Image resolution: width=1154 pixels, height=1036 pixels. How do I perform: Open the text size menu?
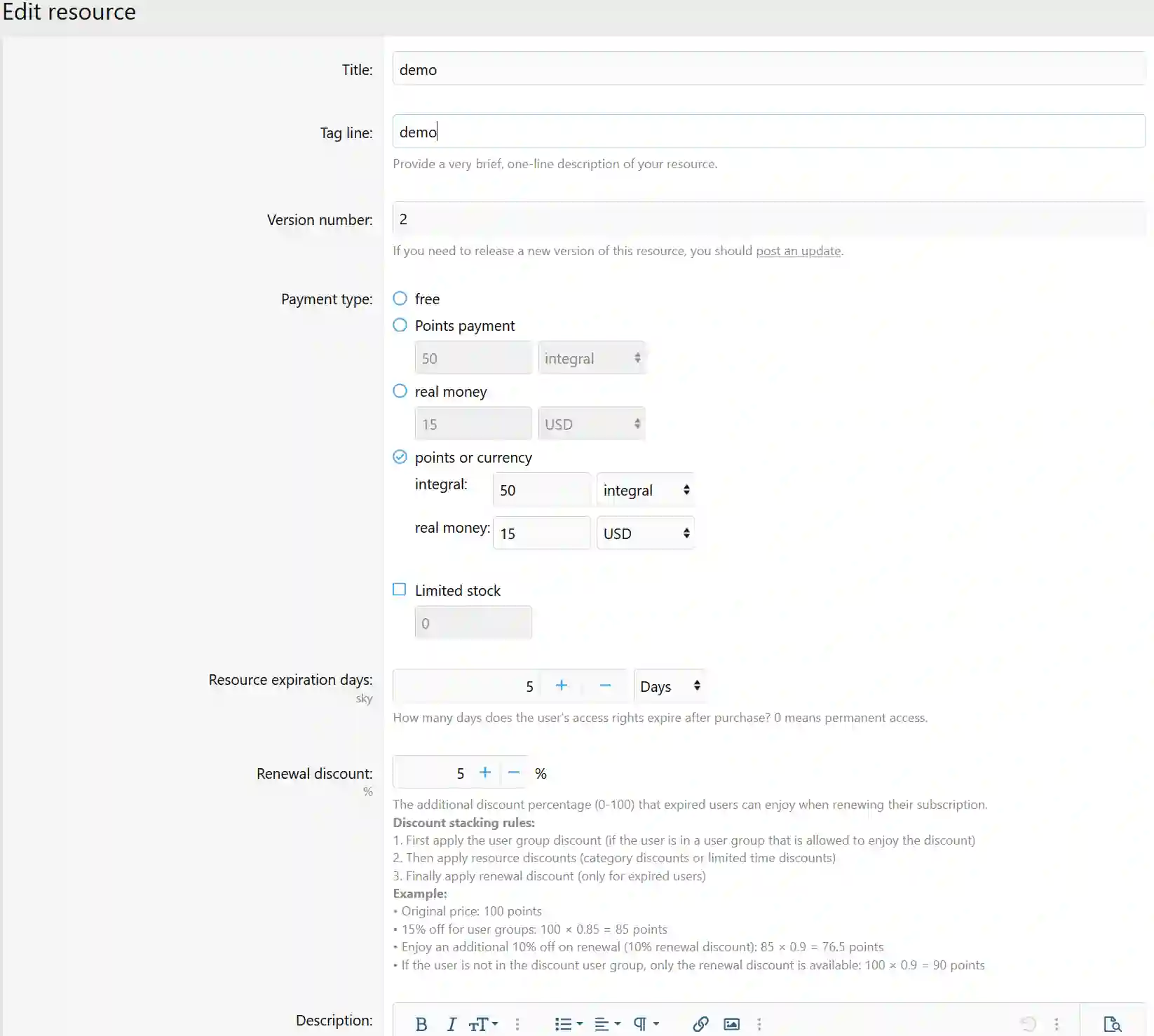tap(483, 1024)
